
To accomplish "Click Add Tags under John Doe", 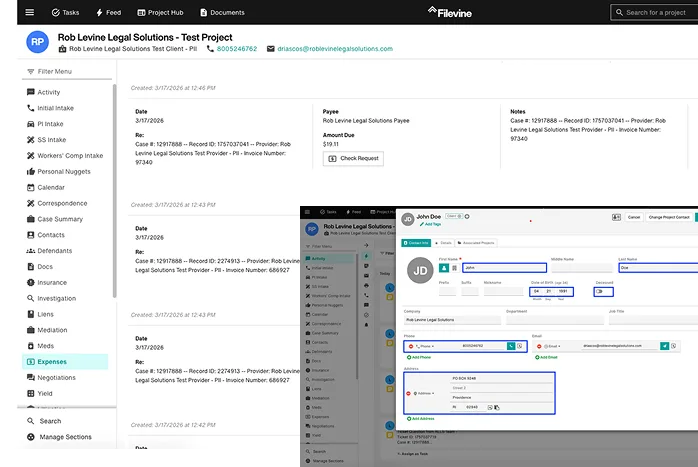I will click(430, 224).
